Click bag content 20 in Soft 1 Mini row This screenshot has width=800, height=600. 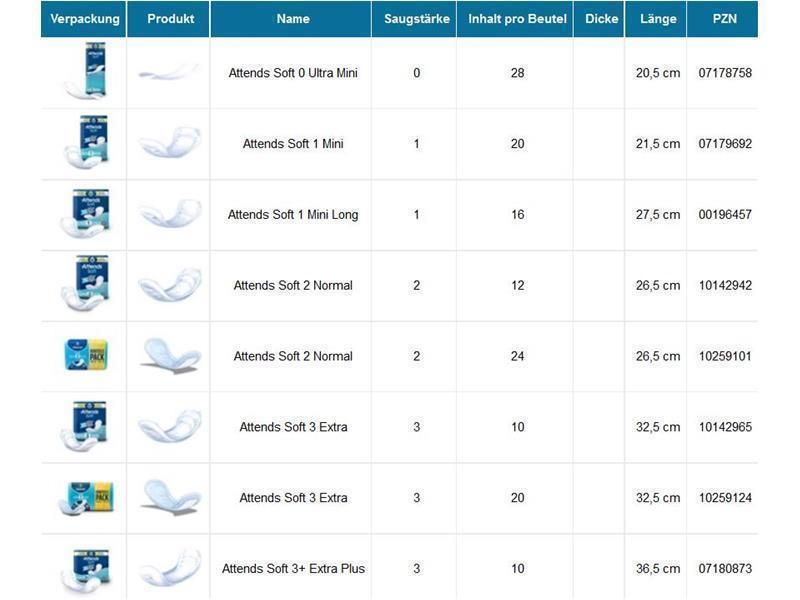(x=517, y=144)
